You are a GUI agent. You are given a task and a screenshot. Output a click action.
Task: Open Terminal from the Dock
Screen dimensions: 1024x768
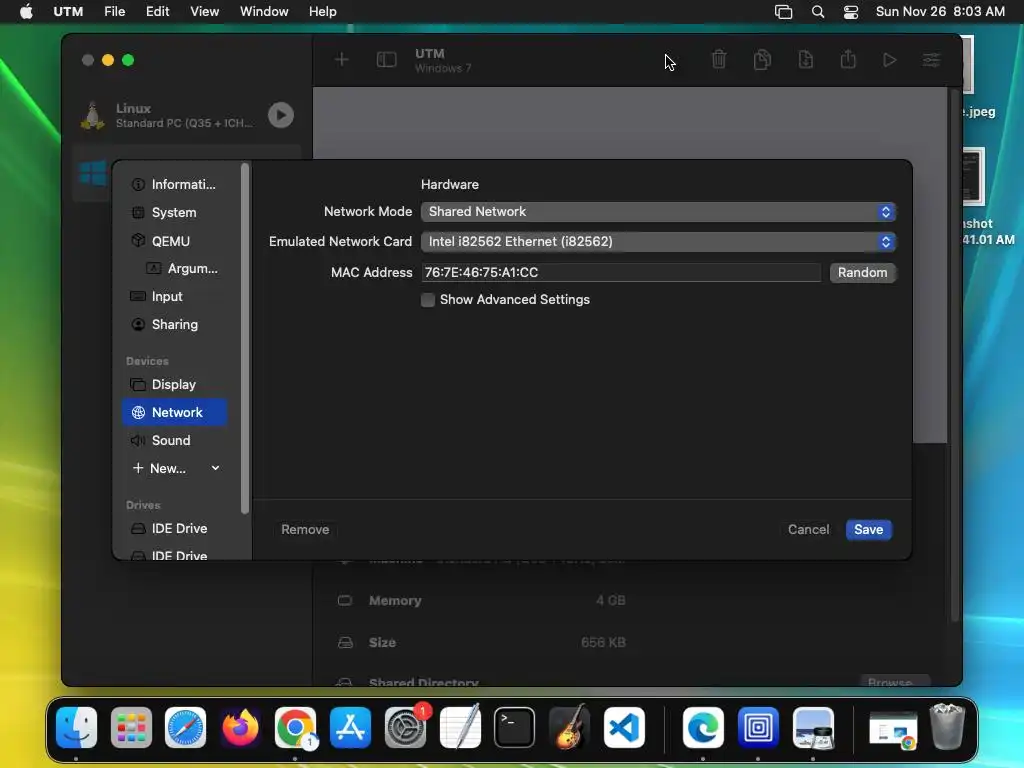pos(515,727)
